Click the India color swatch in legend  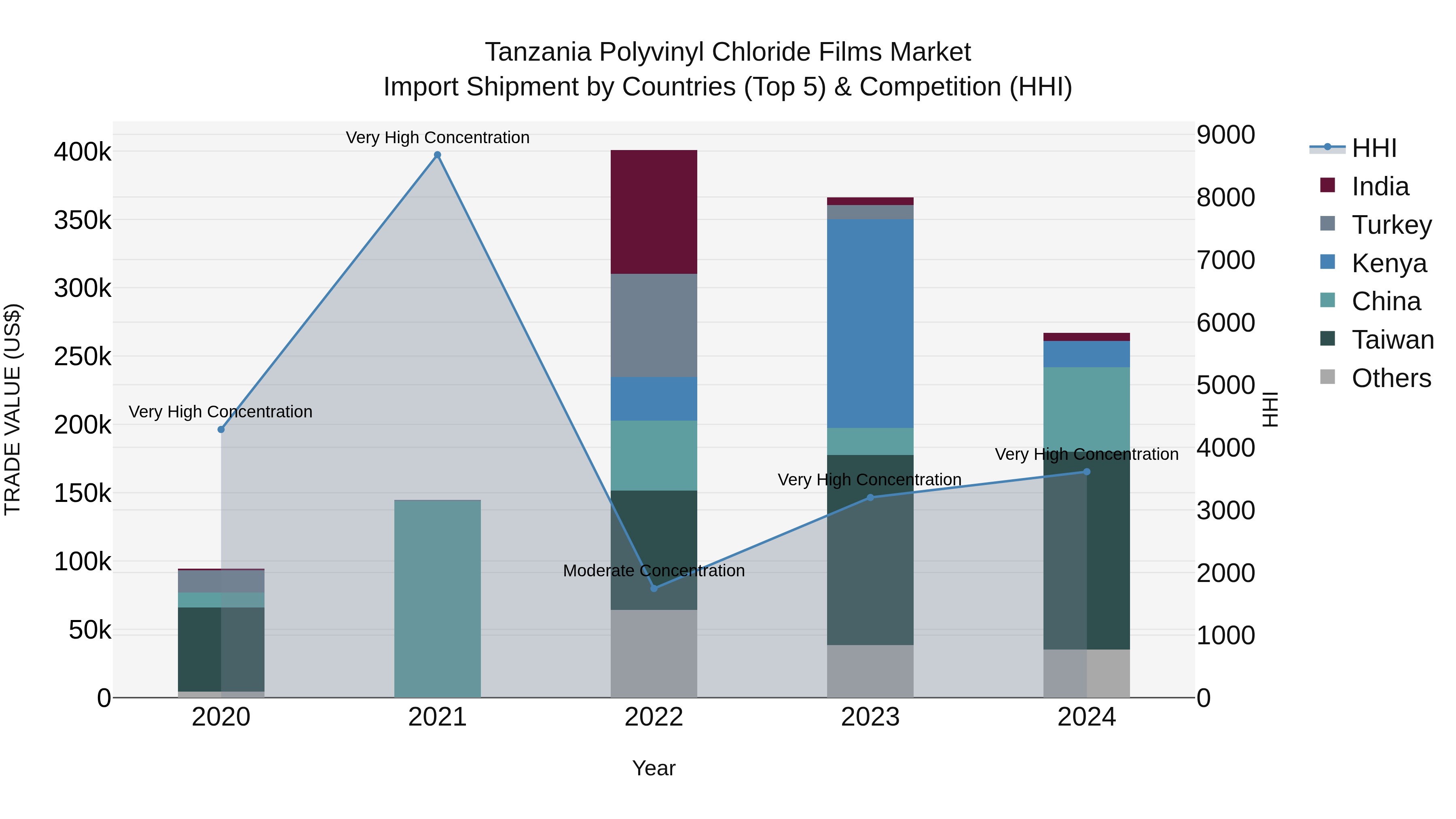point(1328,185)
